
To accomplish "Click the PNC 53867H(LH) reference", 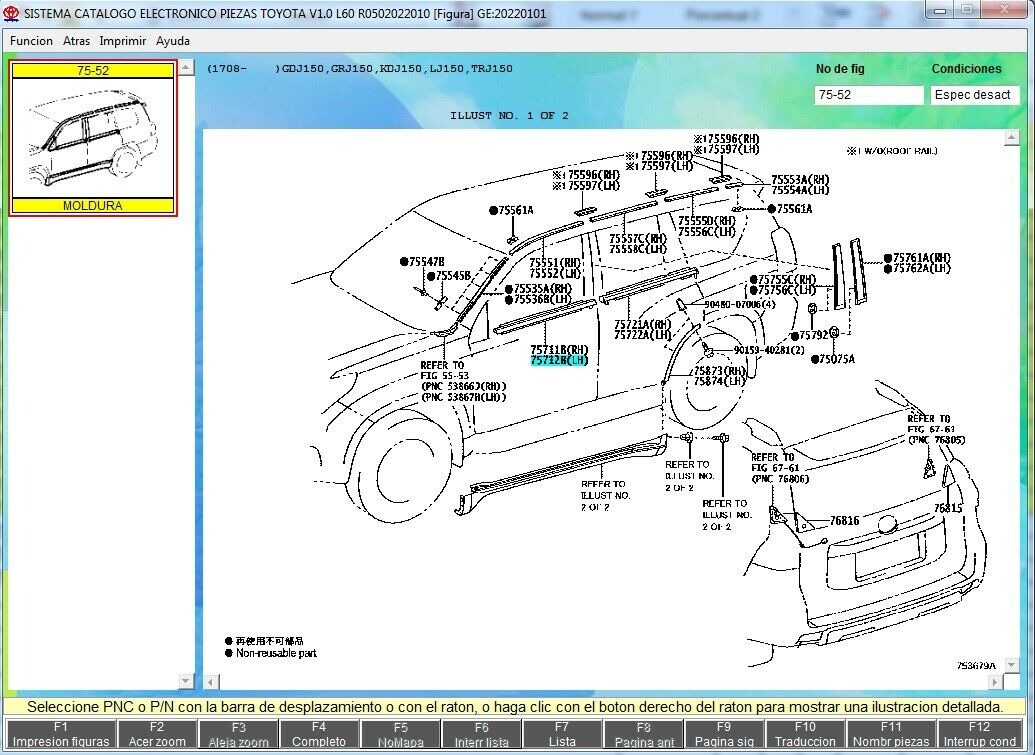I will [464, 397].
